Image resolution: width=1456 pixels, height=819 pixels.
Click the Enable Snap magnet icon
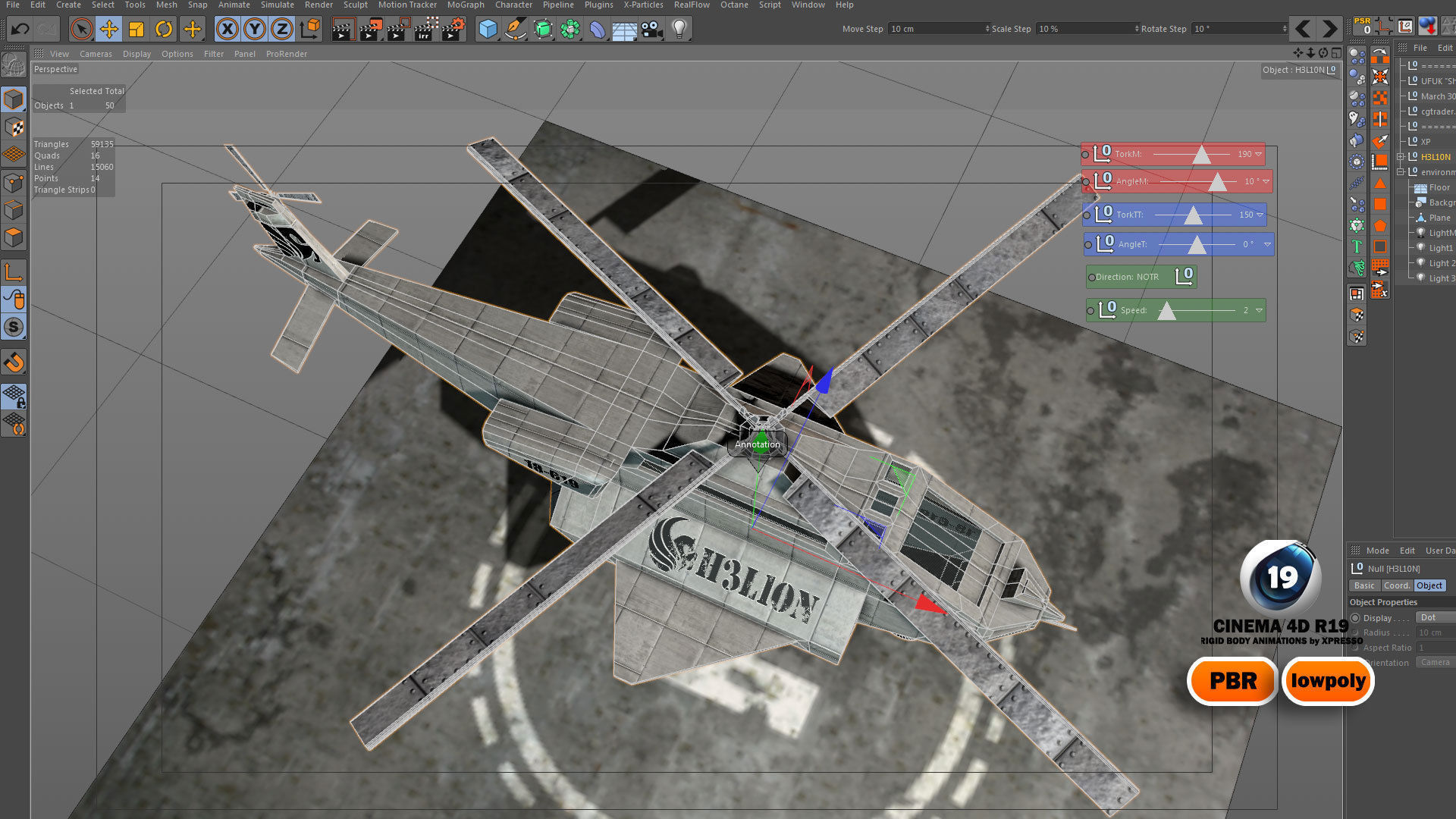coord(14,362)
